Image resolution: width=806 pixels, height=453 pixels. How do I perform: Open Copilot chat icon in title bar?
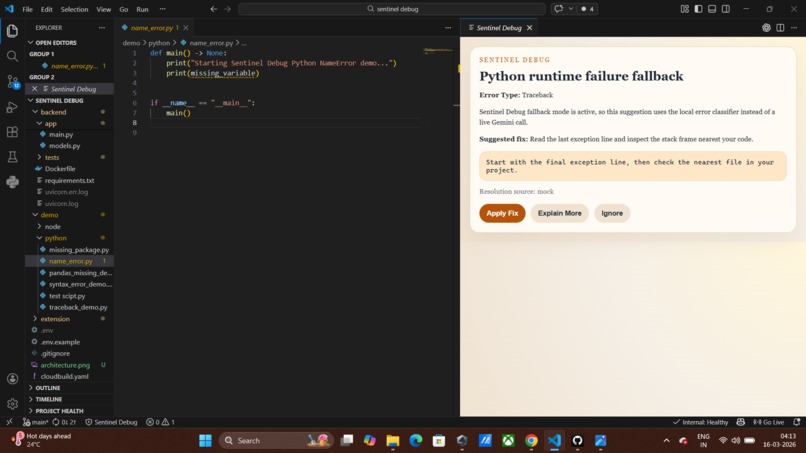(x=559, y=9)
